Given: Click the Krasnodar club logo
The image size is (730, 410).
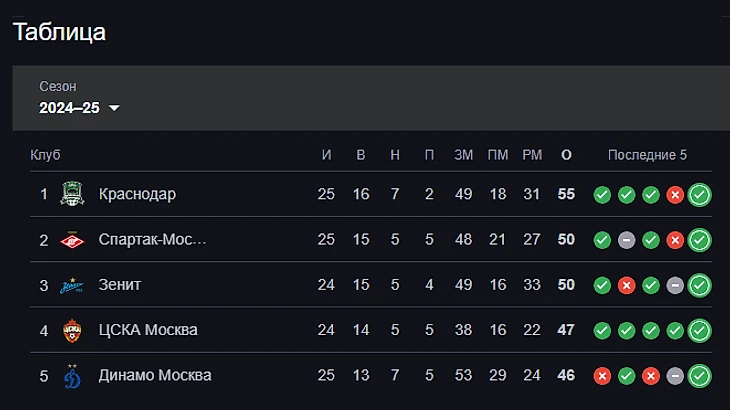Looking at the screenshot, I should (x=71, y=194).
